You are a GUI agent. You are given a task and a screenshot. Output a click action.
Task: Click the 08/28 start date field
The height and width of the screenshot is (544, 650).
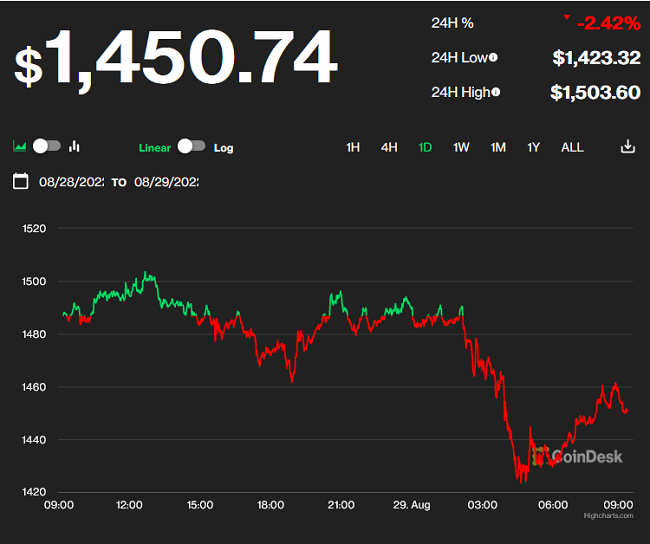(71, 182)
